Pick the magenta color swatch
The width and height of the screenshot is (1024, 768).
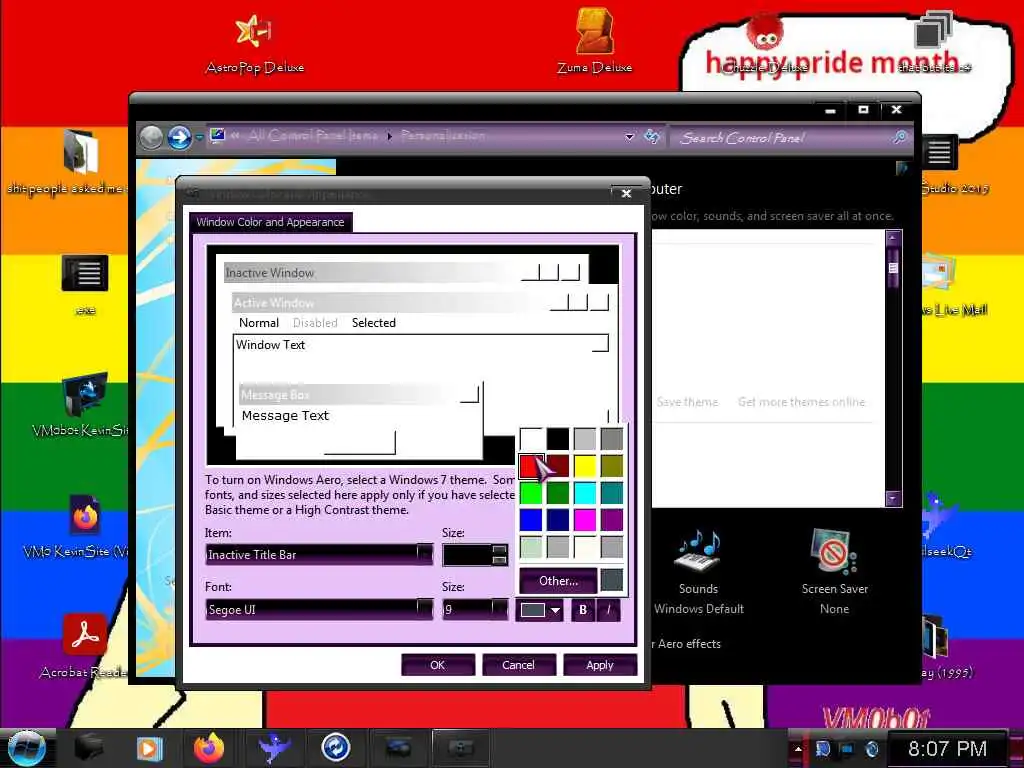tap(585, 520)
